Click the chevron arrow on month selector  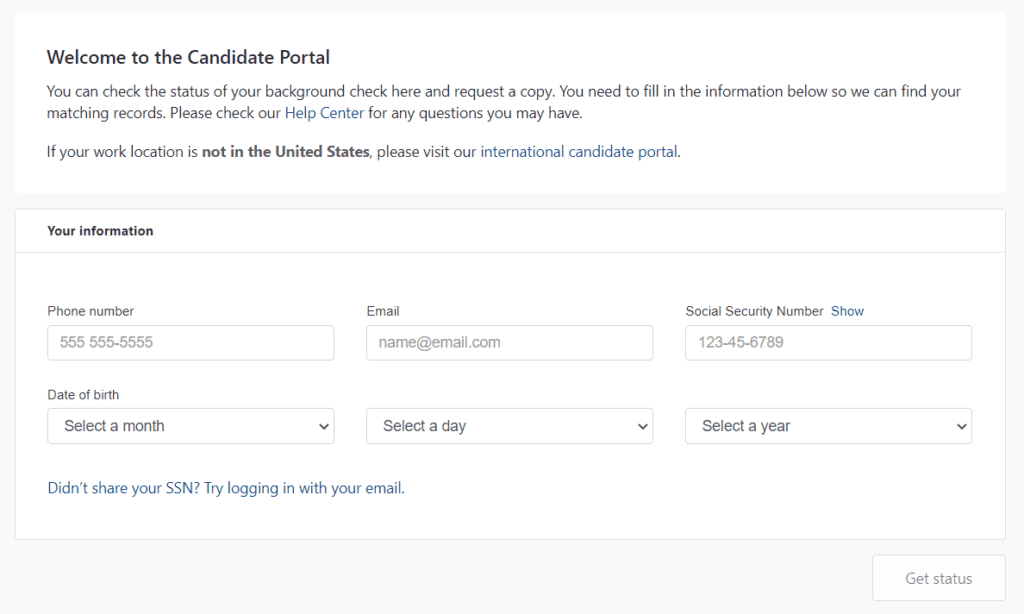coord(323,427)
